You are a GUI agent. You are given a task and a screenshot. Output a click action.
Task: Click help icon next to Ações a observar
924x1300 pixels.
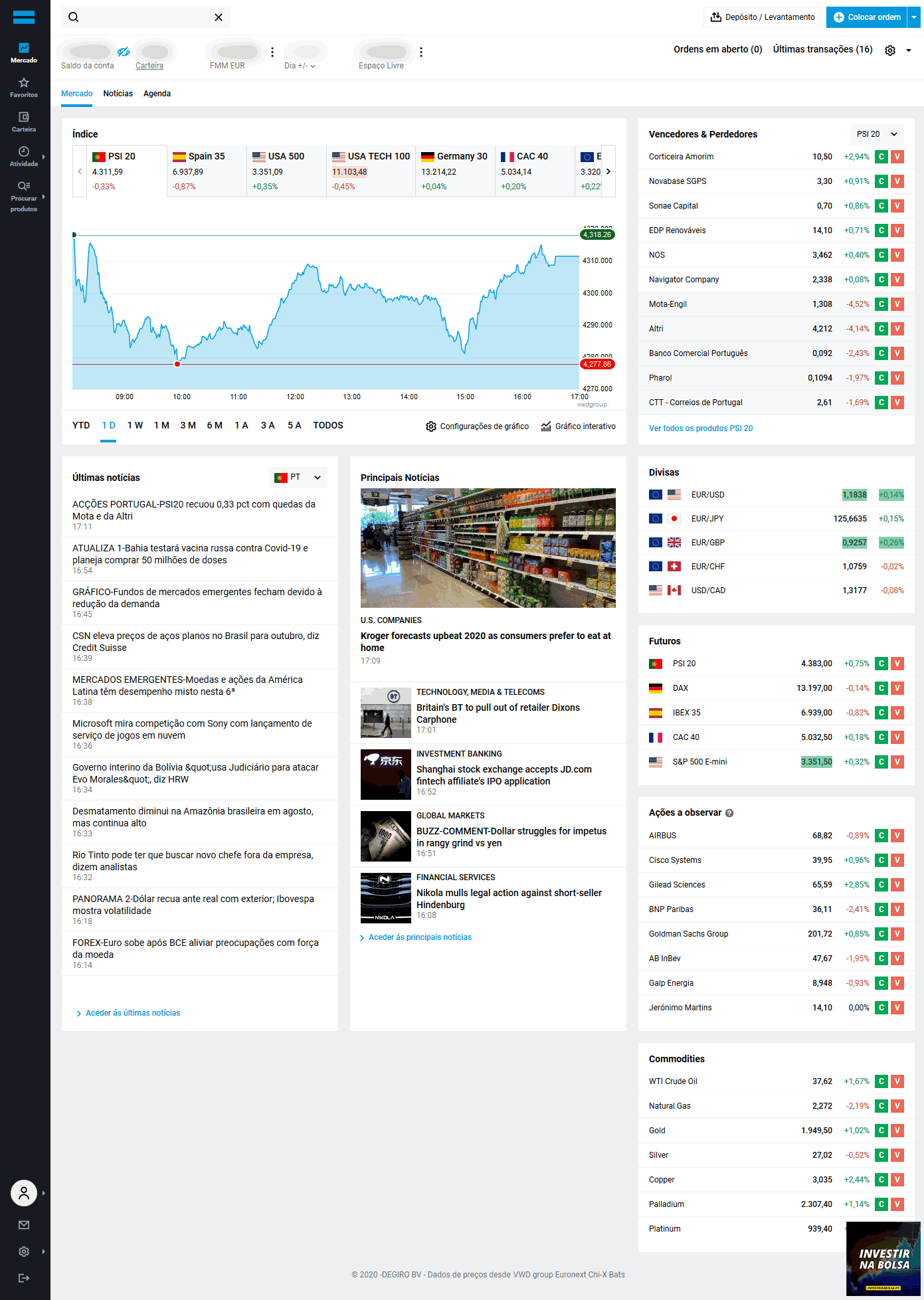pos(729,813)
